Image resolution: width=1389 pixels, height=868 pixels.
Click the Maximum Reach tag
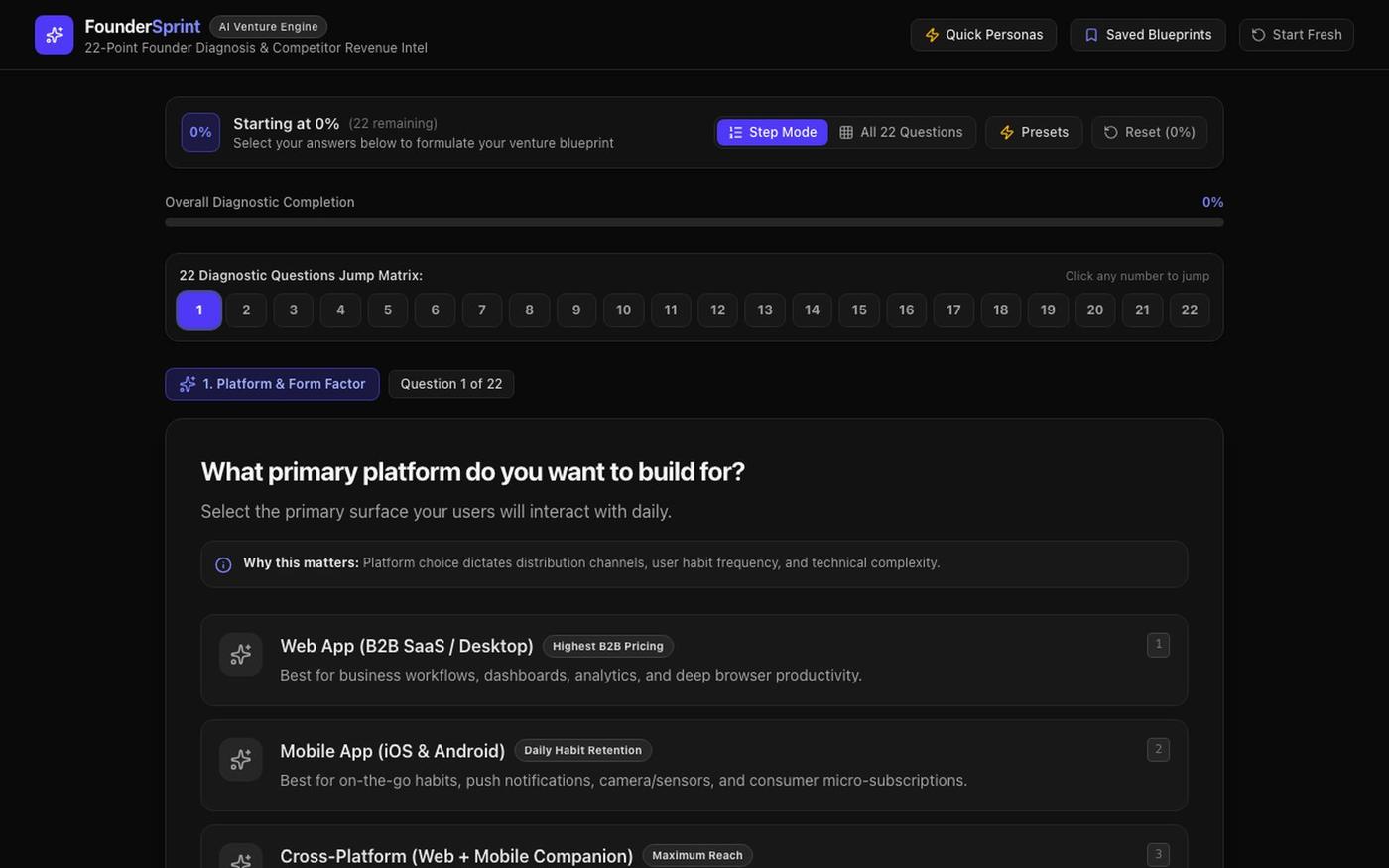pos(697,855)
